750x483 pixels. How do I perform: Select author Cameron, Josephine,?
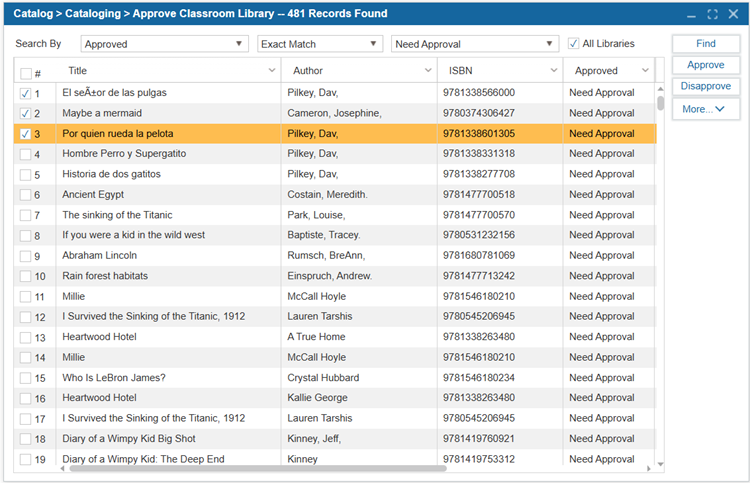tap(334, 113)
